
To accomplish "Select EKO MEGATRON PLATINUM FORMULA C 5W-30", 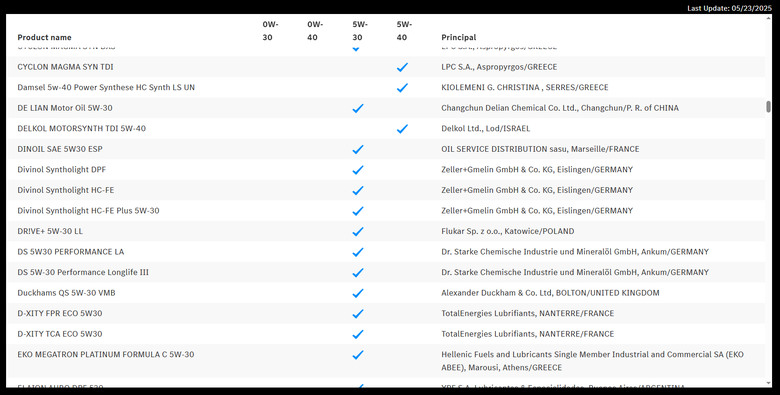I will (x=105, y=355).
